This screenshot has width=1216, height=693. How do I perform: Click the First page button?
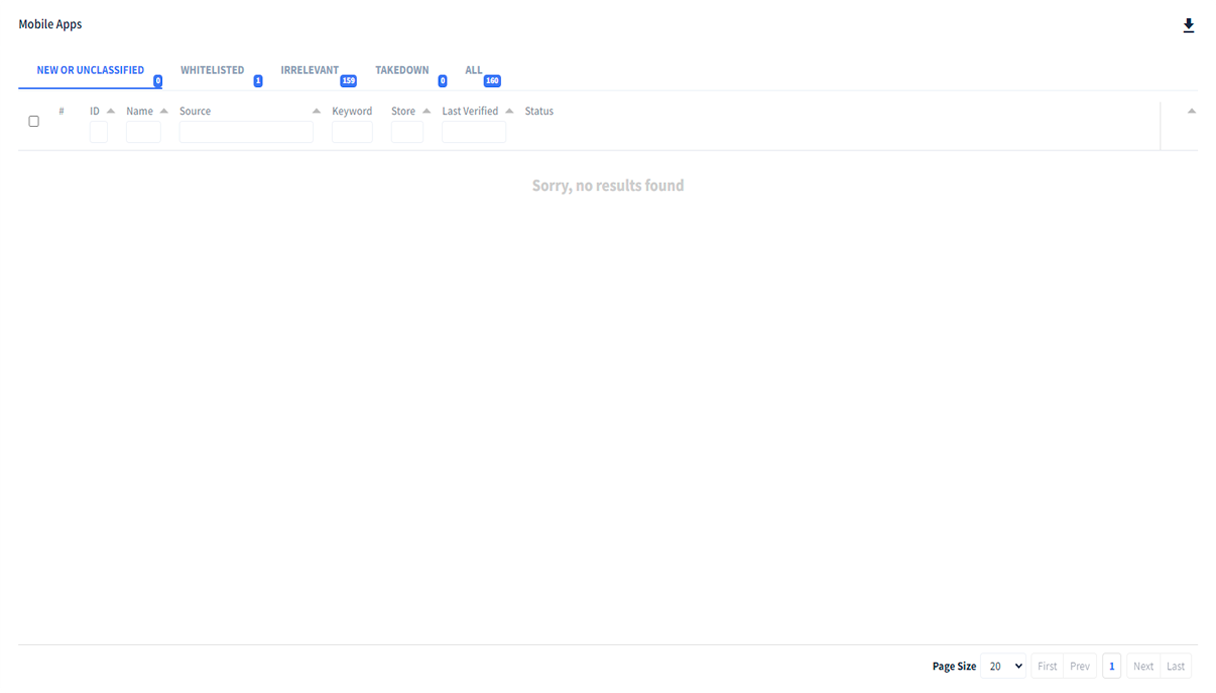(1047, 666)
